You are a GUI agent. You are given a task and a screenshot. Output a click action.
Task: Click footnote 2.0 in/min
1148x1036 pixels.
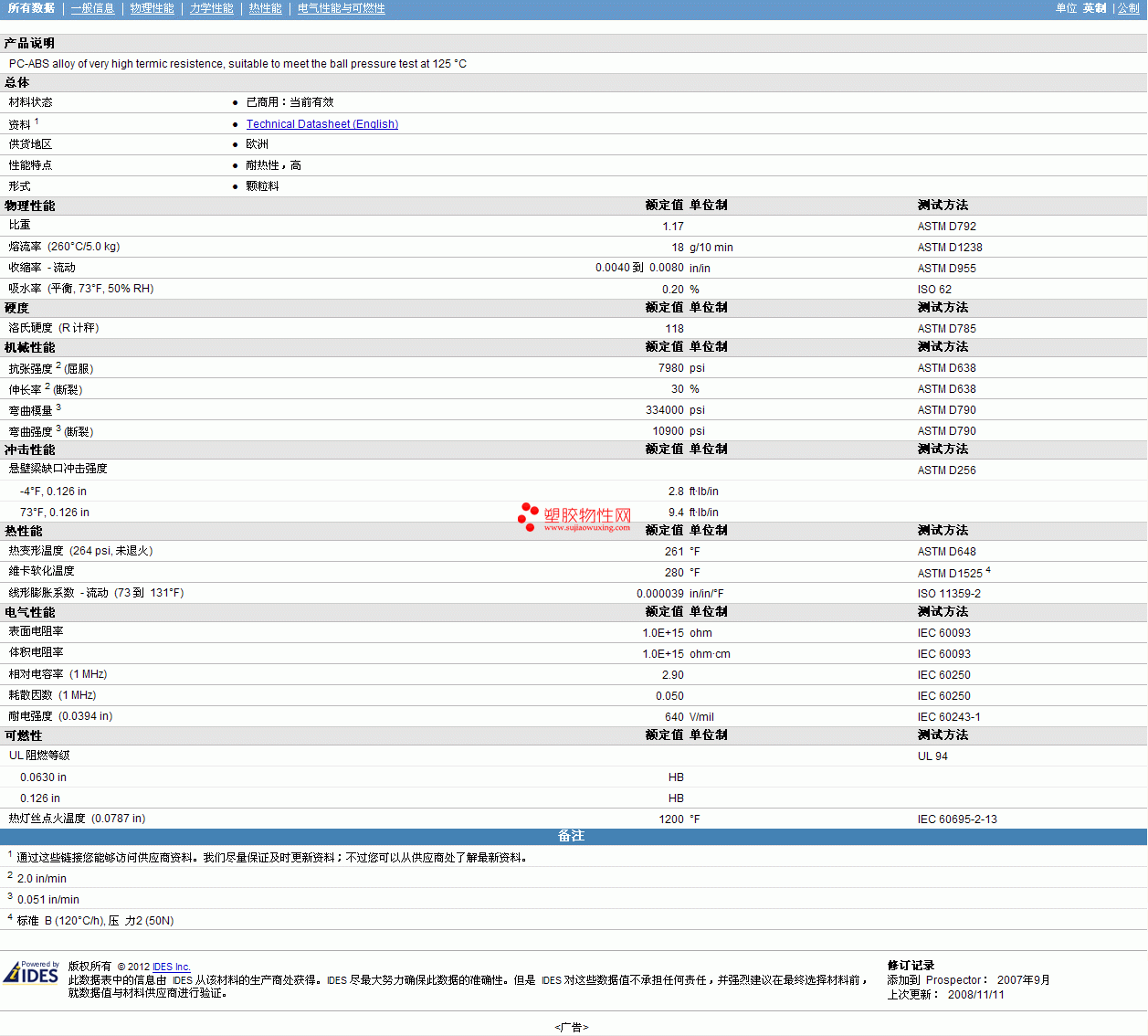42,879
